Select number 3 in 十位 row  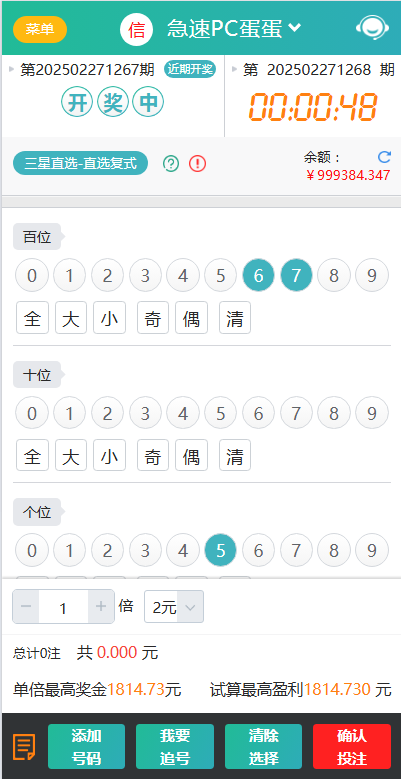(145, 413)
